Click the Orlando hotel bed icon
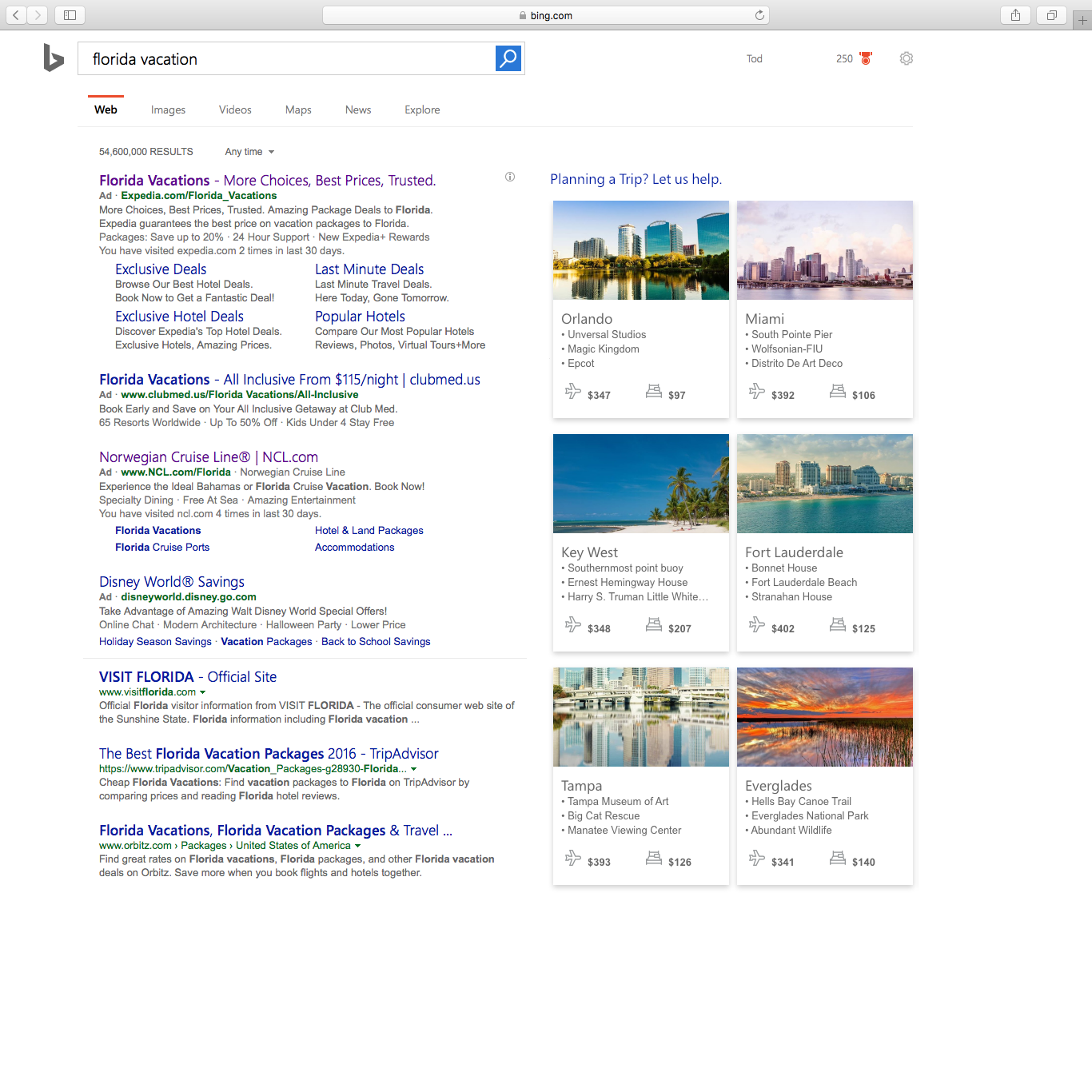This screenshot has width=1092, height=1092. pos(654,391)
